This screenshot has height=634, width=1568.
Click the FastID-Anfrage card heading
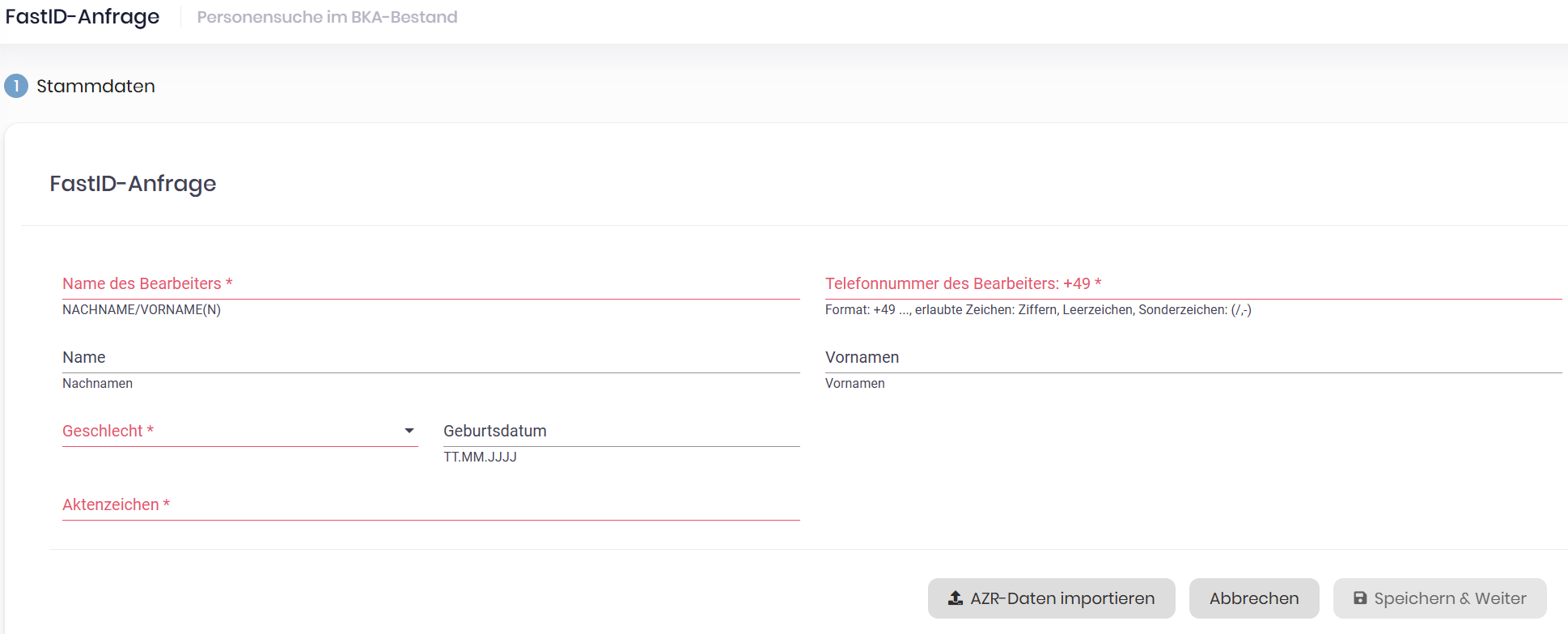(133, 184)
